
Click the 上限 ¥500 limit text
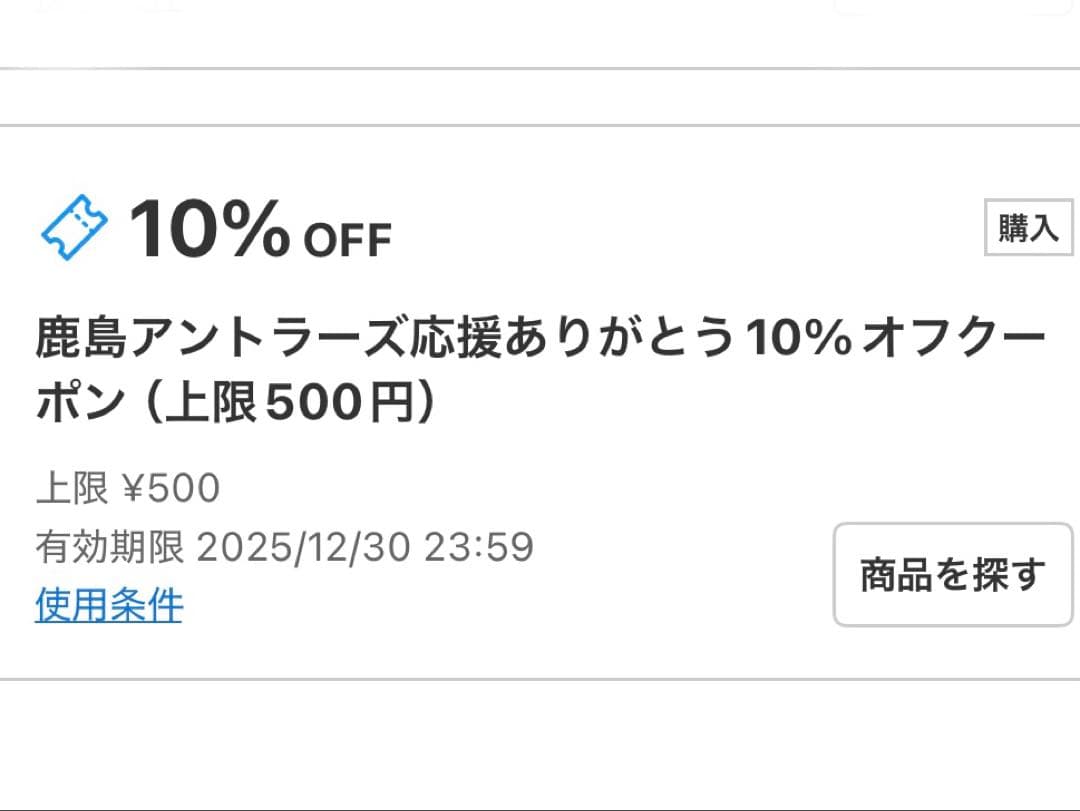tap(127, 489)
